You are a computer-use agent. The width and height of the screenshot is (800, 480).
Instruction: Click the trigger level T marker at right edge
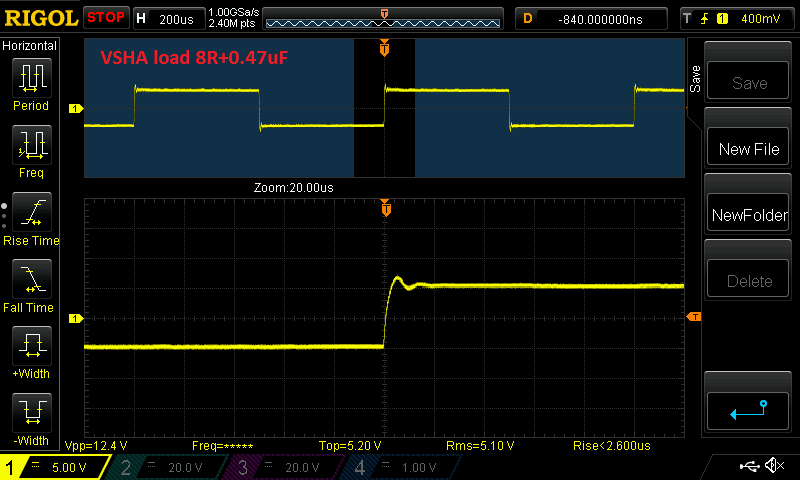point(694,317)
